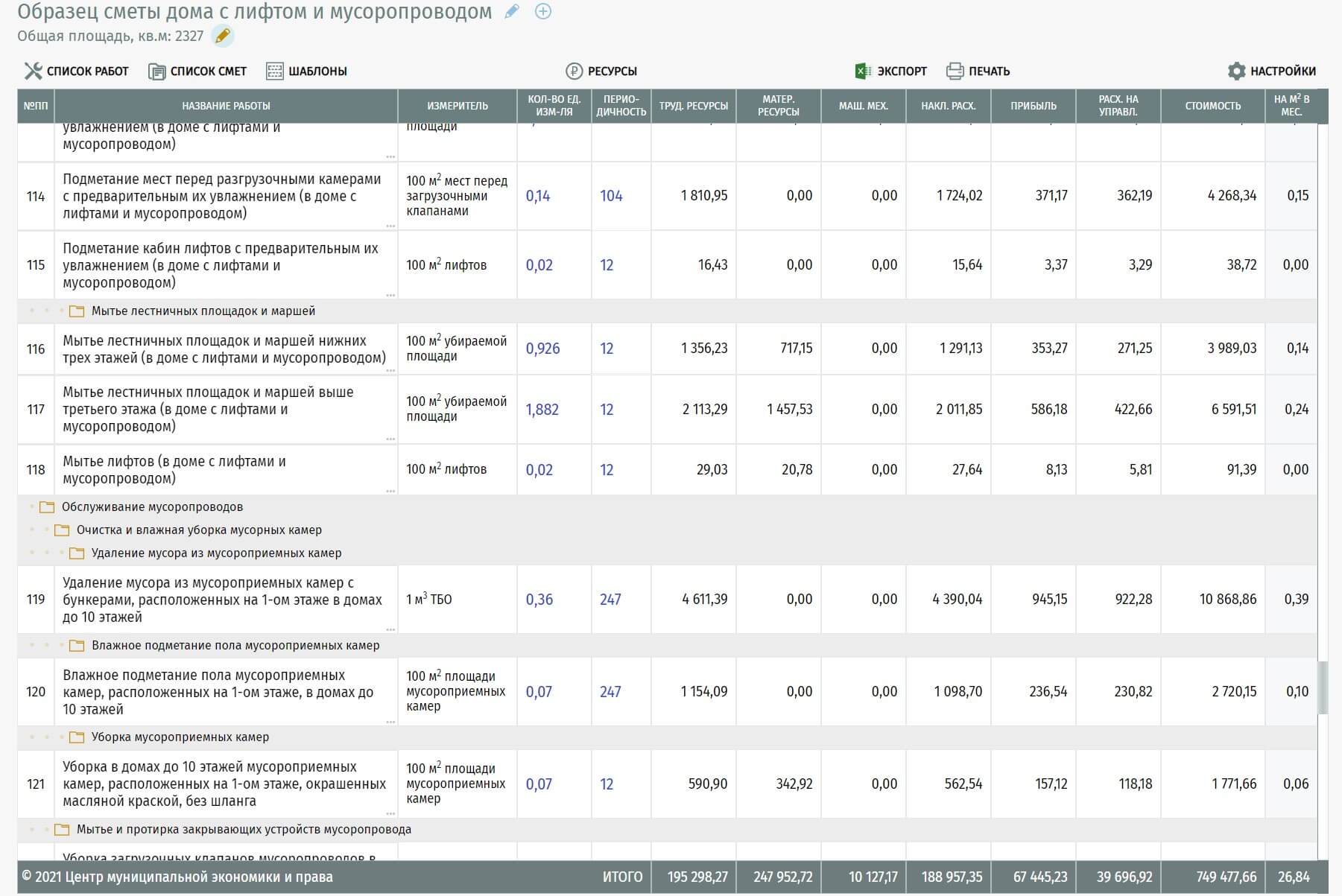Edit total area with yellow pencil icon
Viewport: 1342px width, 896px height.
(x=222, y=36)
